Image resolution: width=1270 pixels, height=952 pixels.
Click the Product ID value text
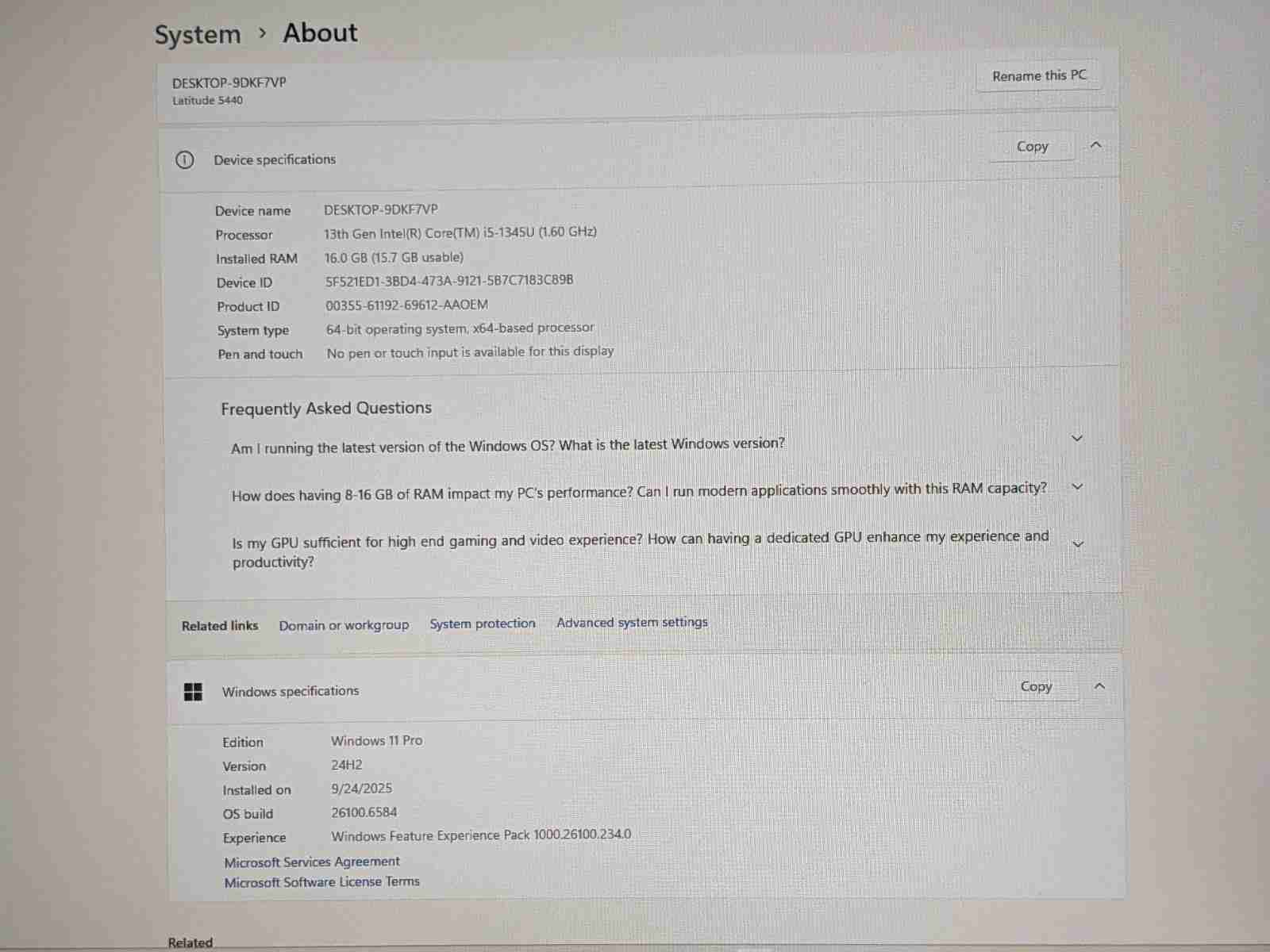click(x=406, y=305)
